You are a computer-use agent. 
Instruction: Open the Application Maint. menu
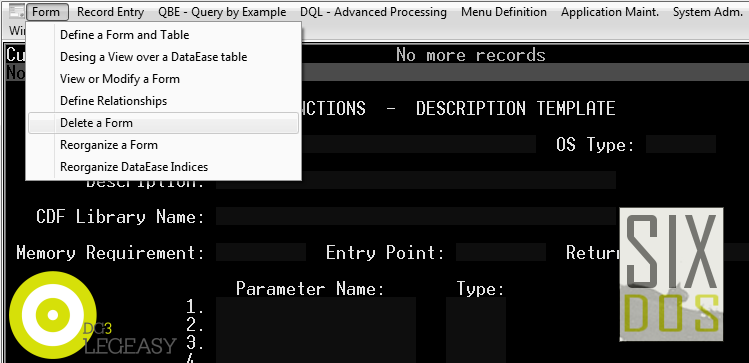(x=610, y=12)
